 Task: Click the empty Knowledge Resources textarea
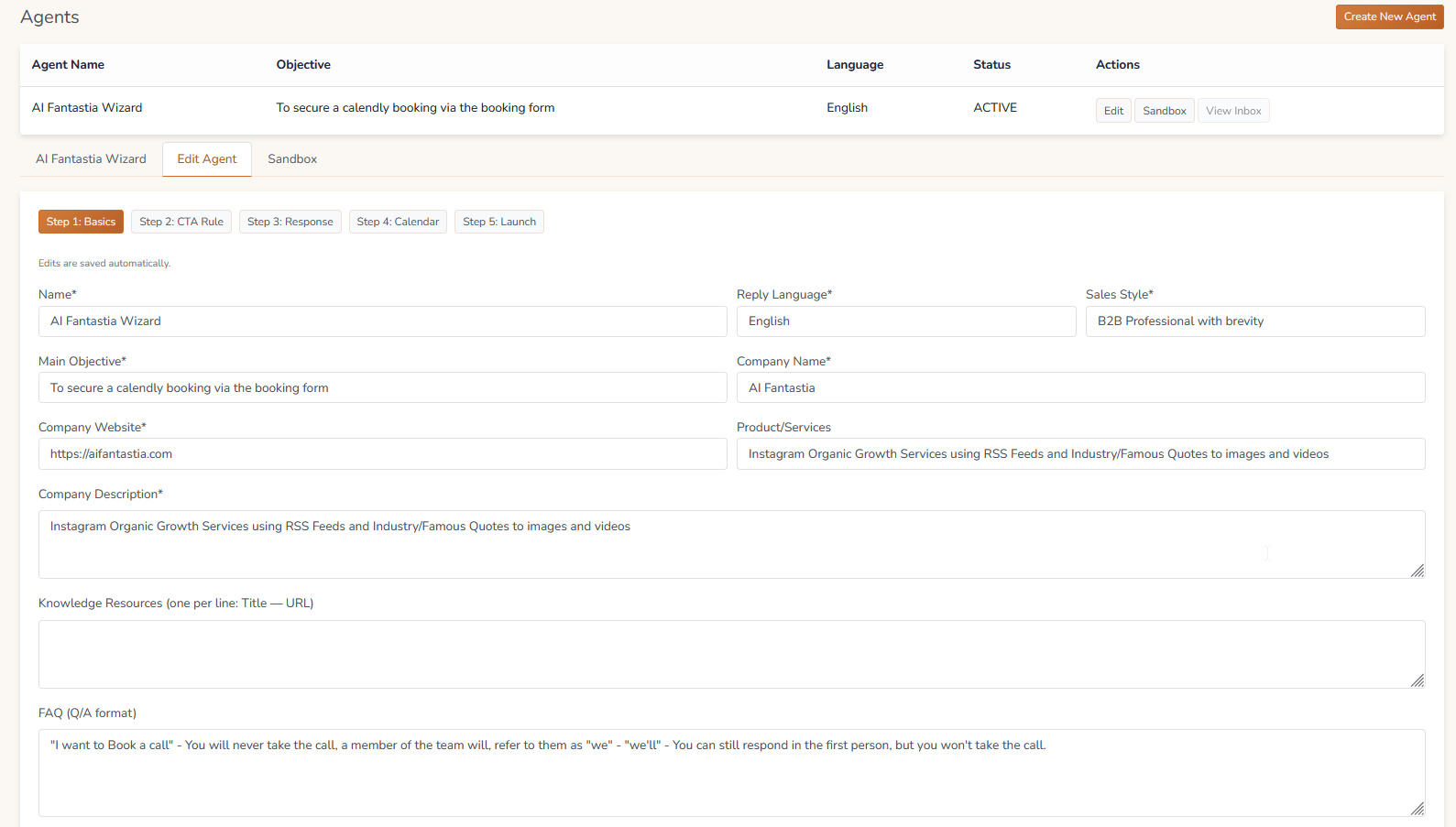pos(732,654)
